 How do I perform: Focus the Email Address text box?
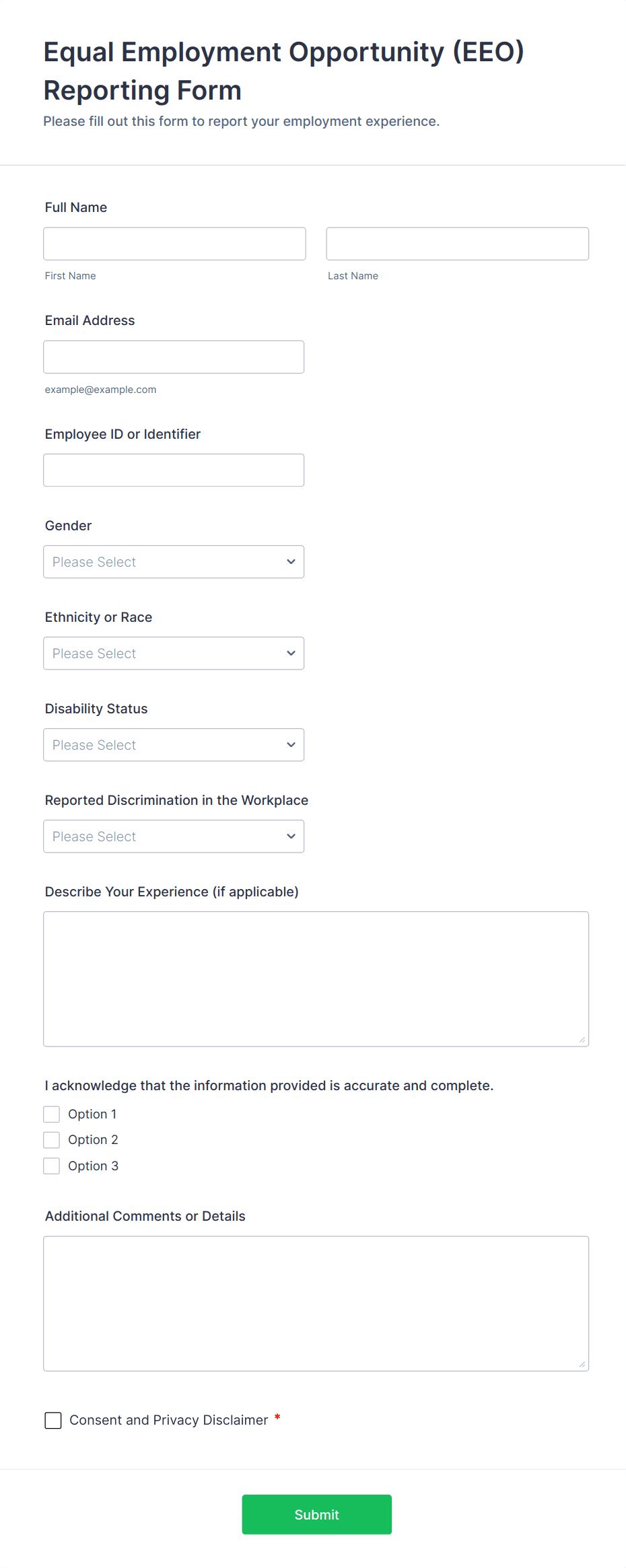[x=174, y=357]
